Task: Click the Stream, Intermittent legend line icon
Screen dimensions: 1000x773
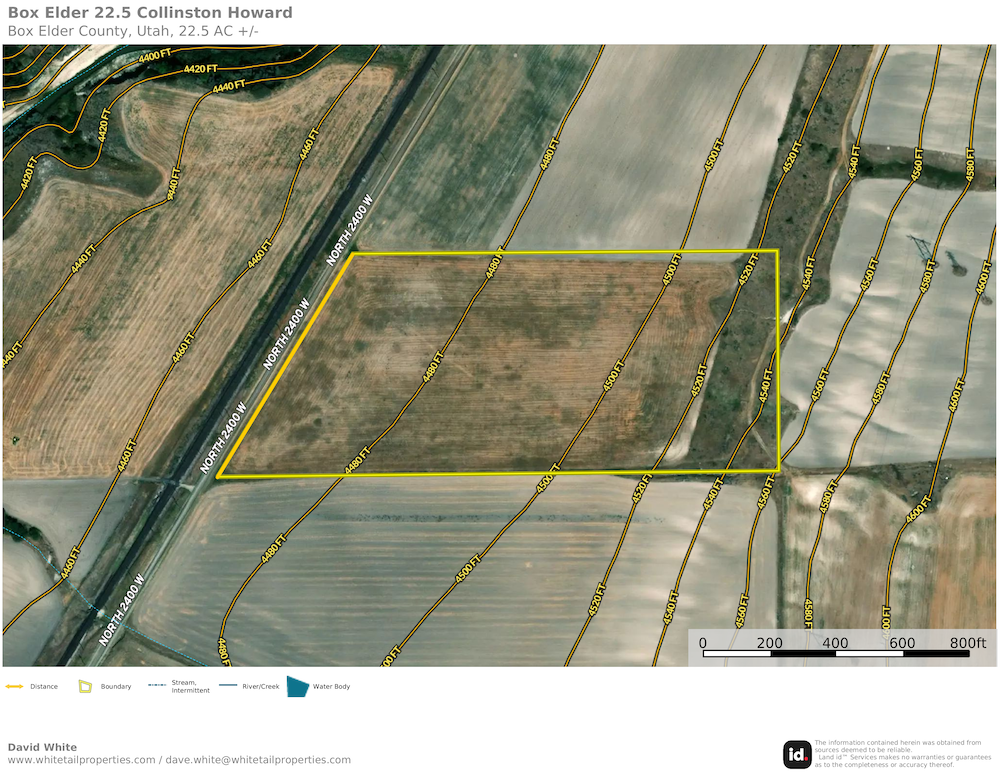Action: (x=156, y=686)
